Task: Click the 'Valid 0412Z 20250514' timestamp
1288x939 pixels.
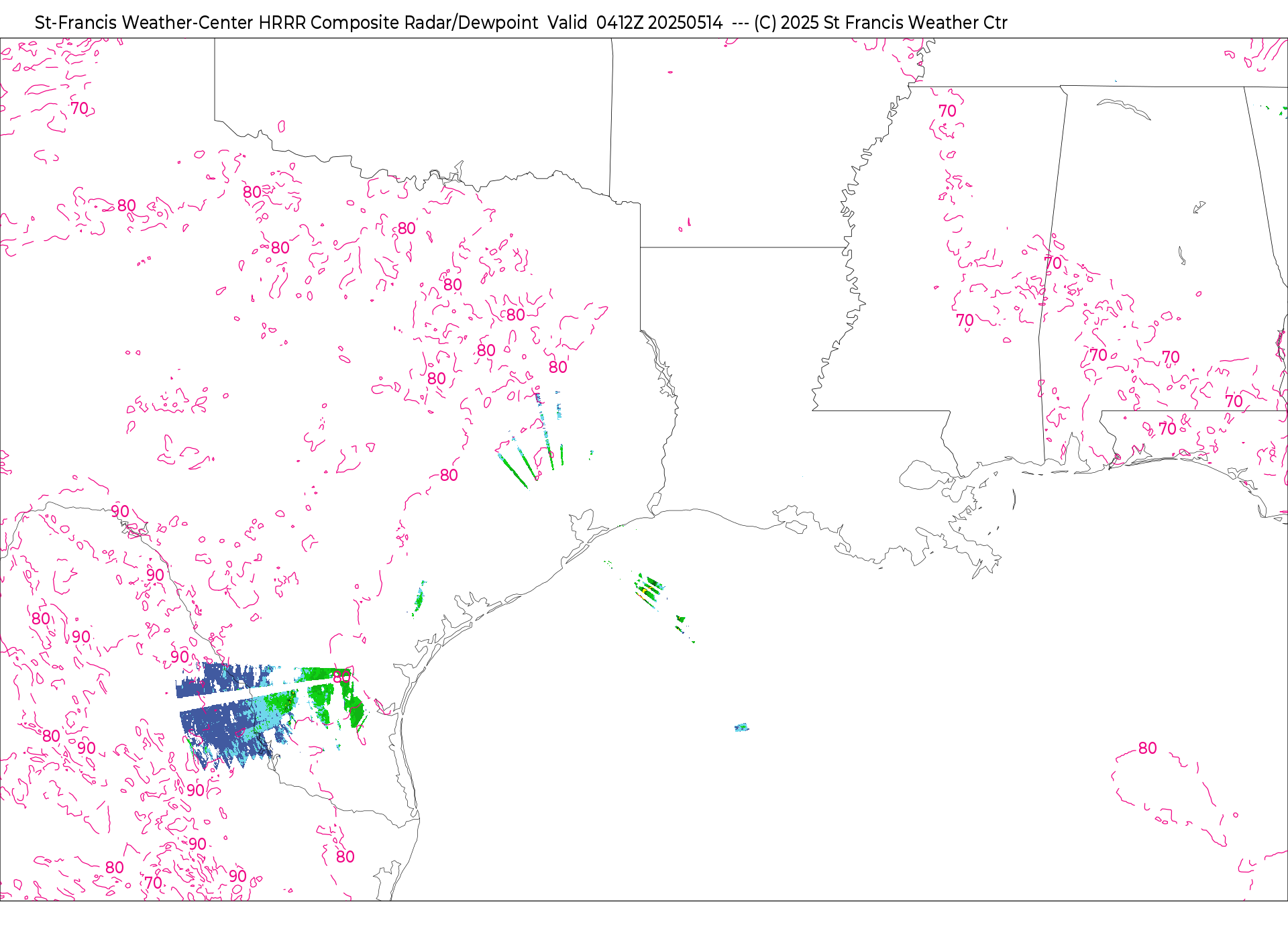Action: click(635, 23)
